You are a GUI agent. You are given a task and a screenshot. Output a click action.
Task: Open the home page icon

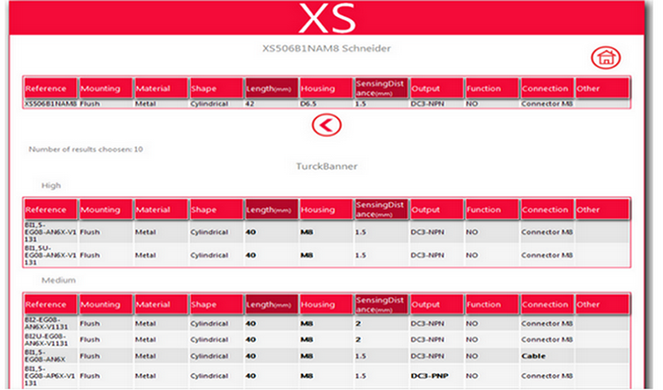coord(605,58)
